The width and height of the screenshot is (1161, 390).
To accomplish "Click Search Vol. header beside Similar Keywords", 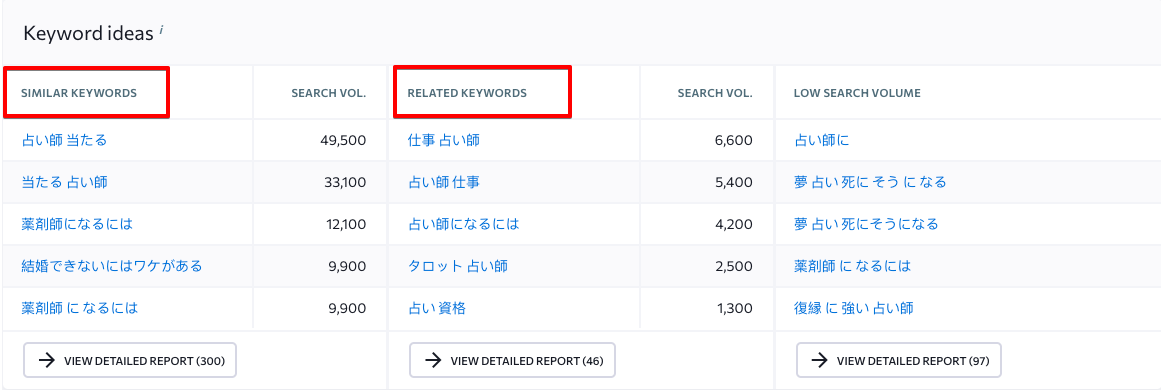I will pyautogui.click(x=329, y=93).
